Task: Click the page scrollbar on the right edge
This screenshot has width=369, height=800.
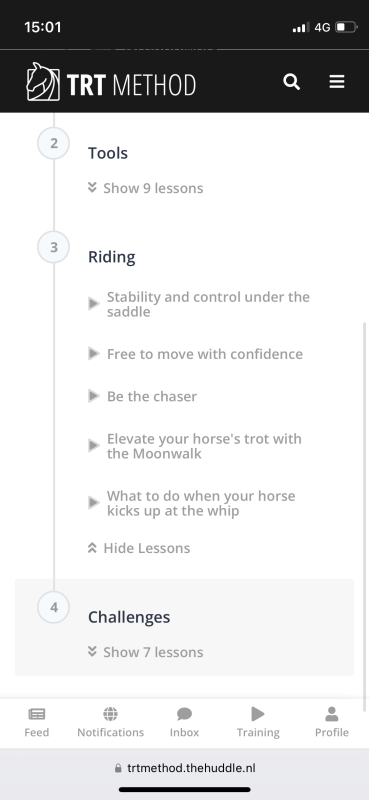Action: point(364,515)
